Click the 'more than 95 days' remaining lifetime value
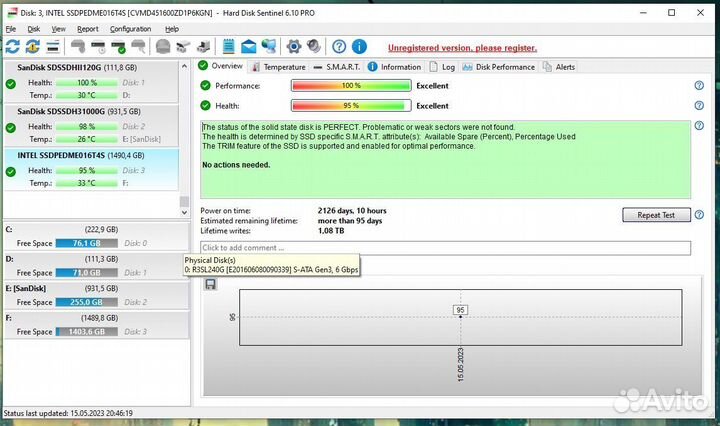The image size is (720, 426). [x=350, y=221]
